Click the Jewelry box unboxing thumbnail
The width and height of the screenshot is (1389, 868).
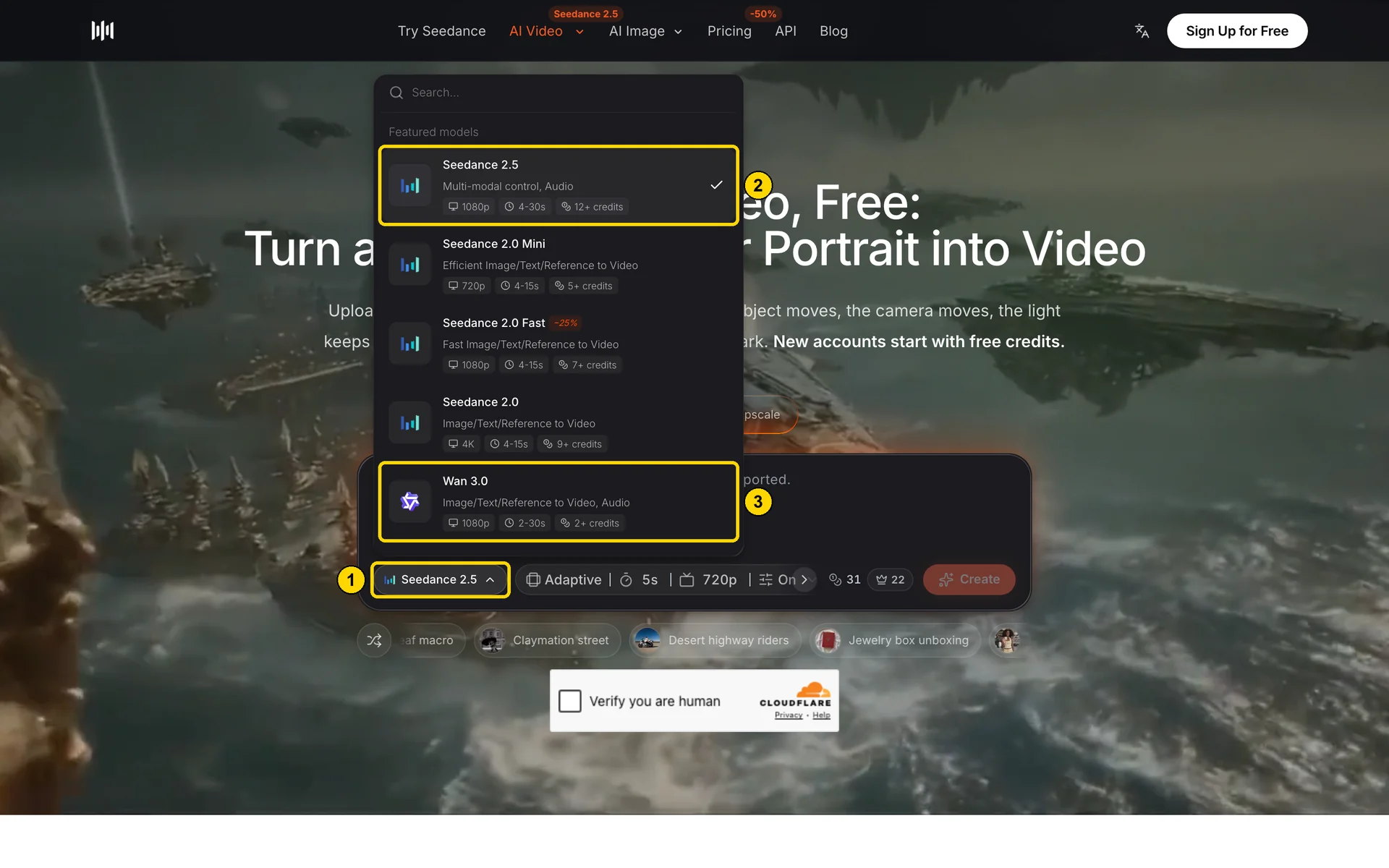[x=828, y=640]
